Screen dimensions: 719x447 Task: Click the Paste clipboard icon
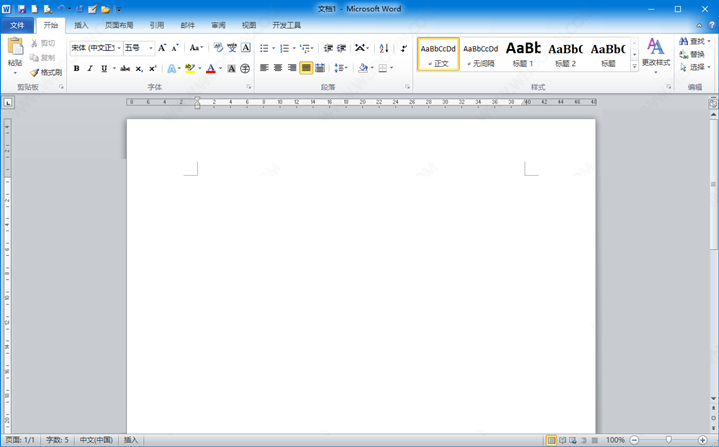coord(15,46)
